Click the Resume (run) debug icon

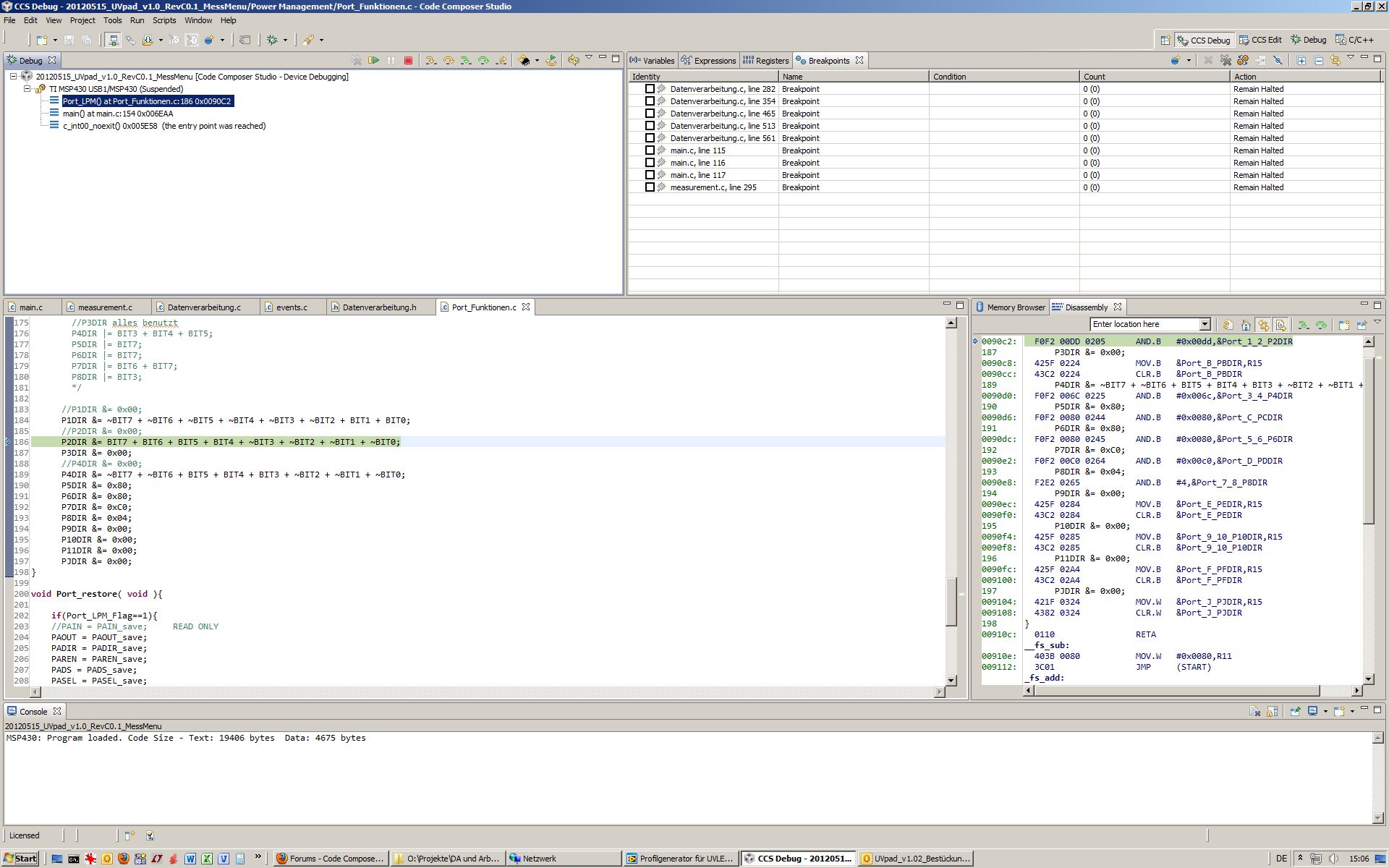pyautogui.click(x=373, y=61)
